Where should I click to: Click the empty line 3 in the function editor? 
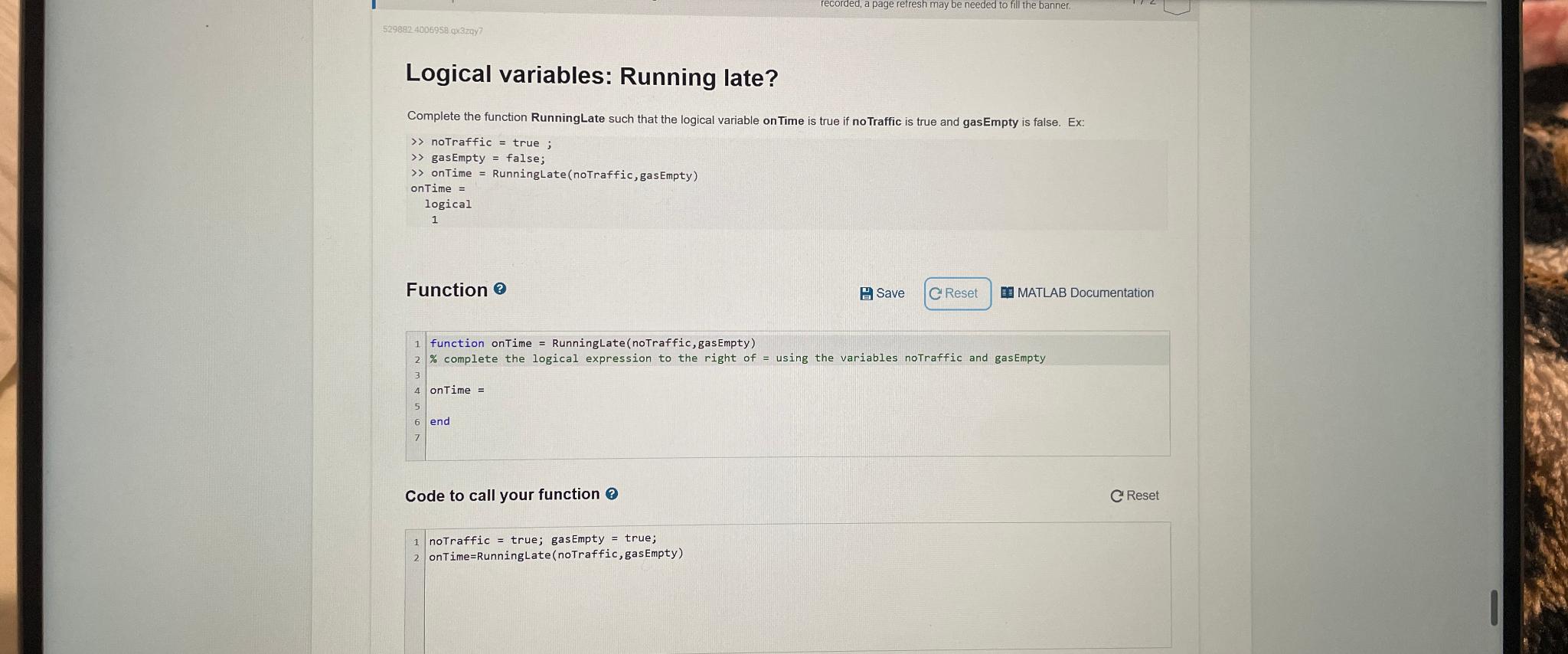coord(612,374)
